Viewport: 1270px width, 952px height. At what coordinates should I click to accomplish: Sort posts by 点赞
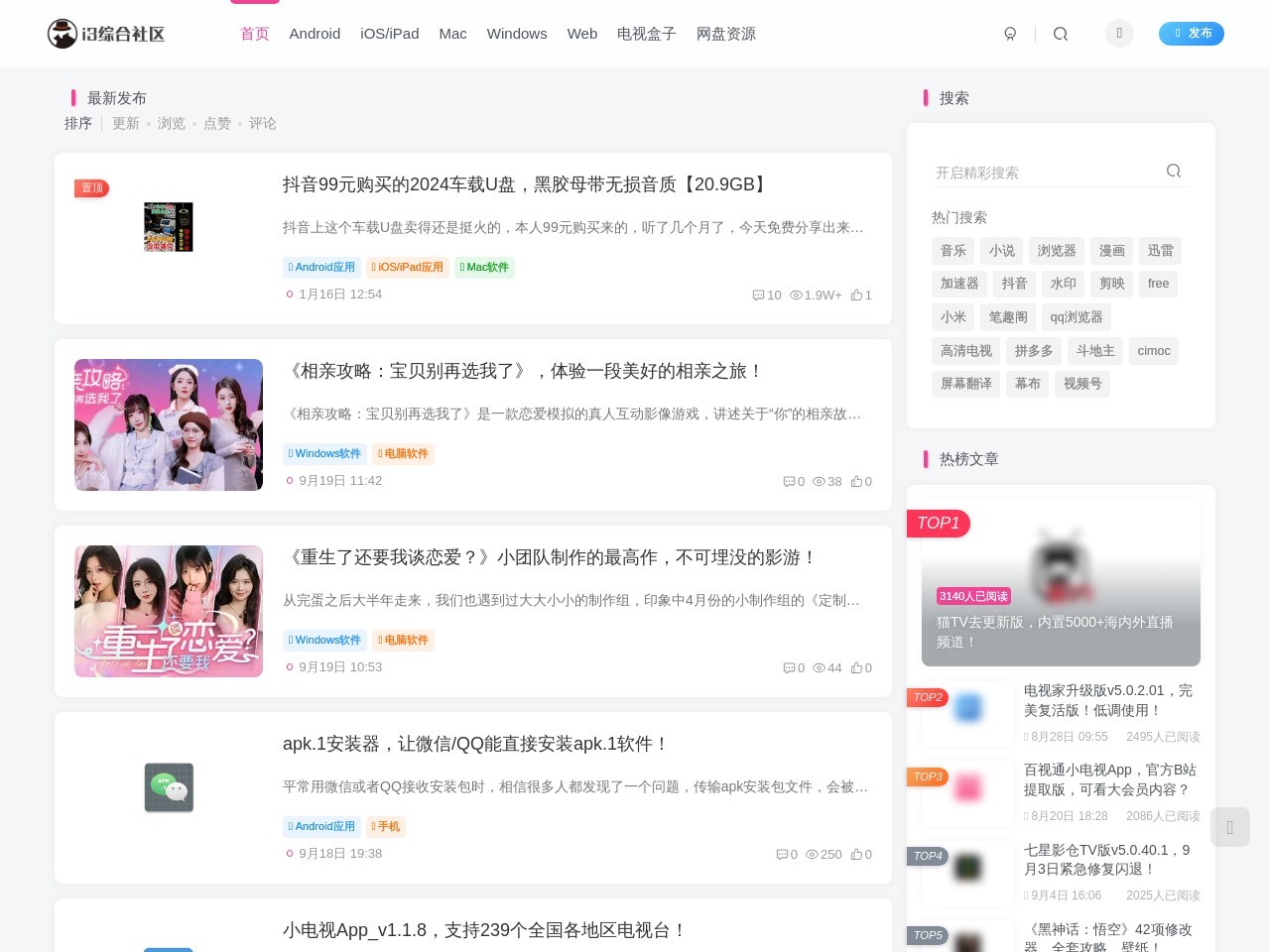(x=217, y=124)
